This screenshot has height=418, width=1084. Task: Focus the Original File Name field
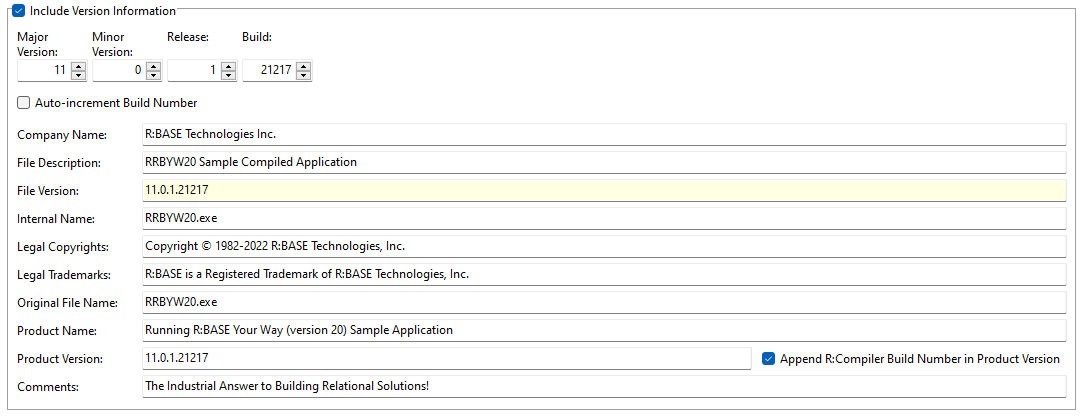604,302
